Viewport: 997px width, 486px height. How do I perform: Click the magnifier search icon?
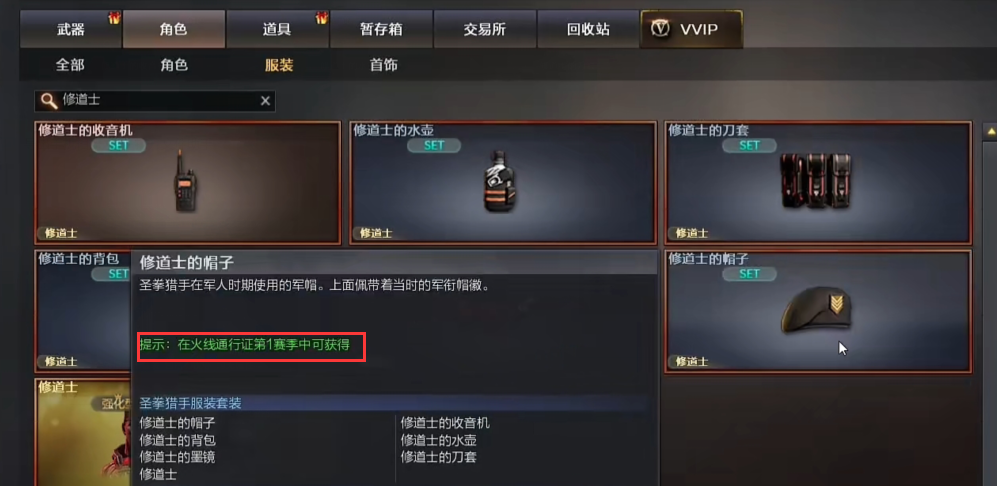click(x=48, y=101)
